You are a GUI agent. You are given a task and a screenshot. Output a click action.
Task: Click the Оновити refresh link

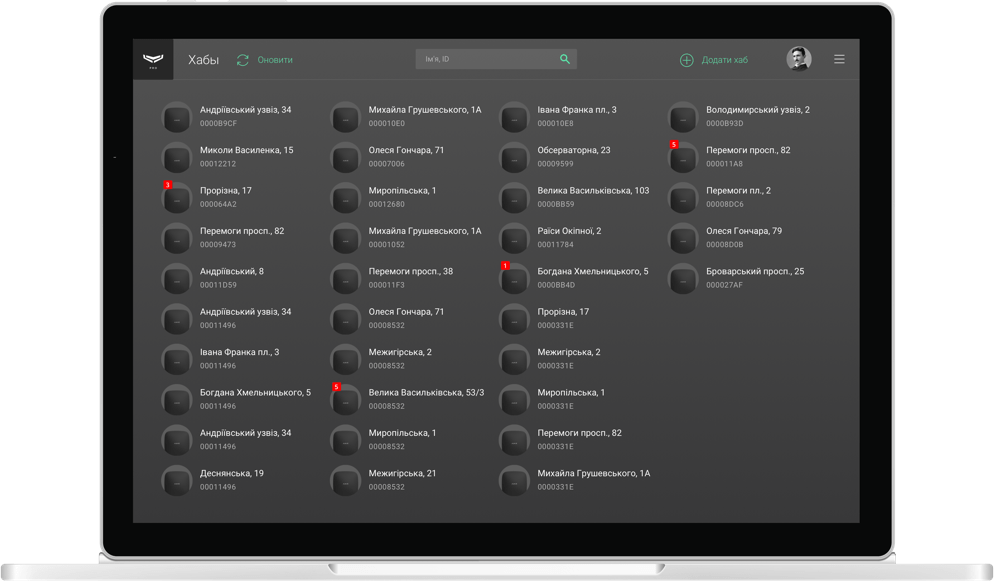click(x=275, y=60)
